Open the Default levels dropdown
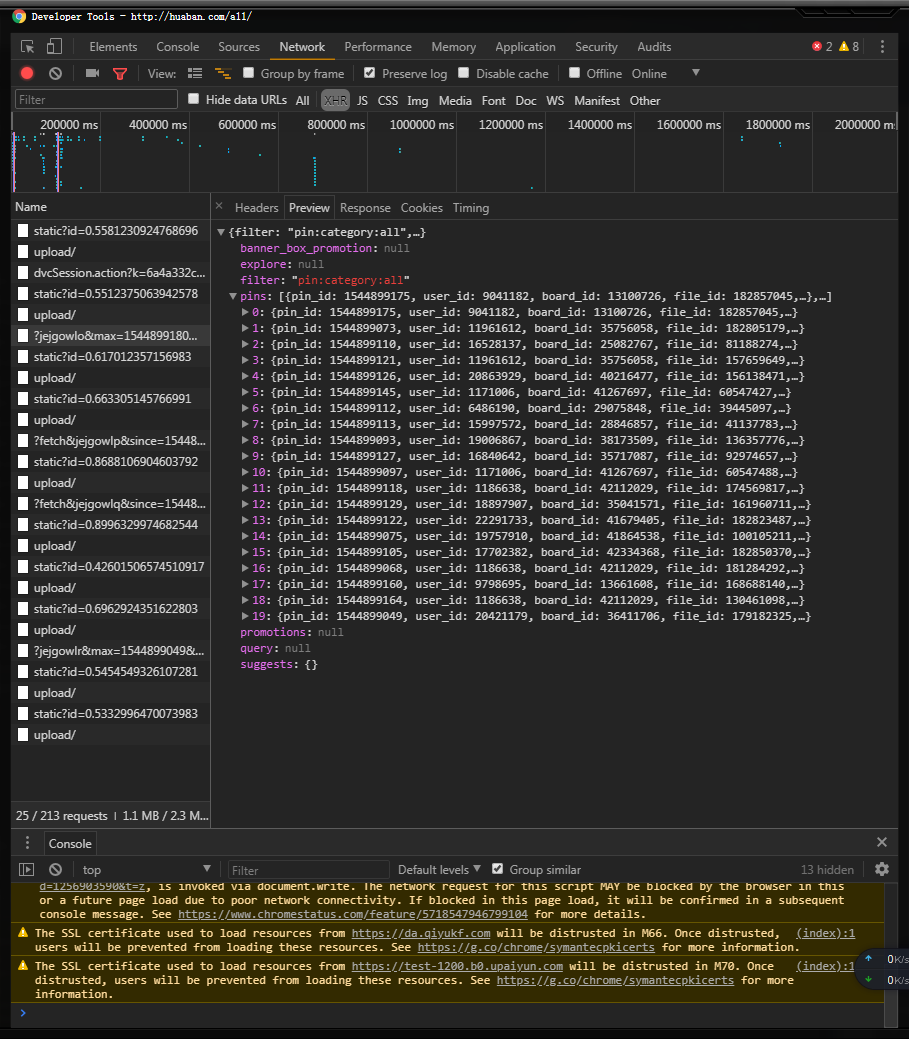The width and height of the screenshot is (909, 1039). tap(439, 869)
